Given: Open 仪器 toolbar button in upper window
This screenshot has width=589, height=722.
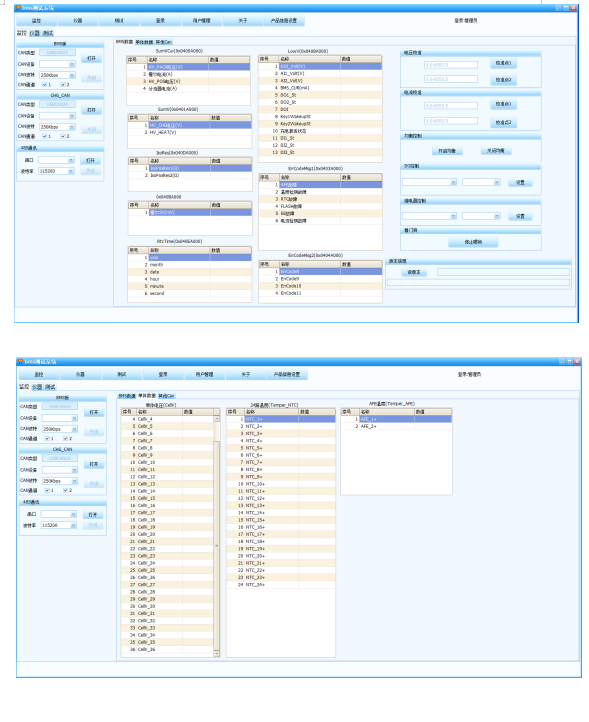Looking at the screenshot, I should pos(78,21).
